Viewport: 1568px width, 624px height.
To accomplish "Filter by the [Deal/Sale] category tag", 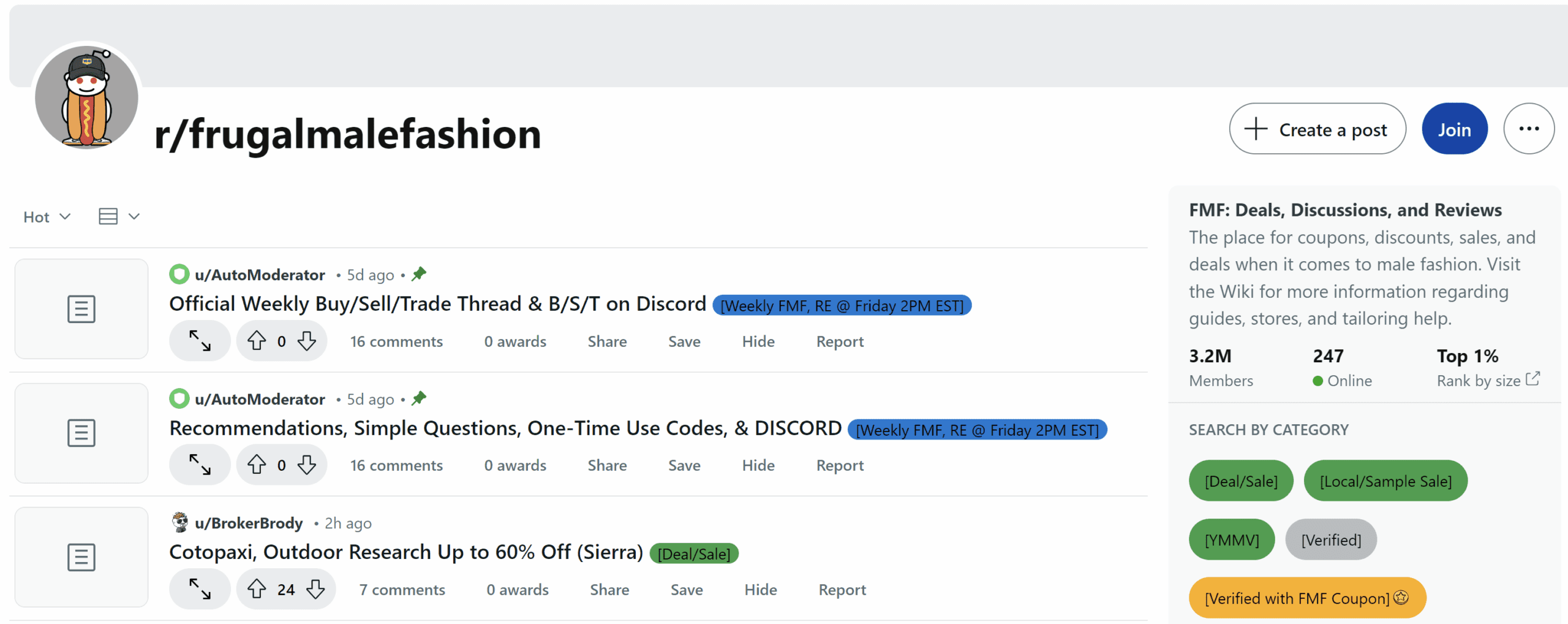I will tap(1240, 481).
